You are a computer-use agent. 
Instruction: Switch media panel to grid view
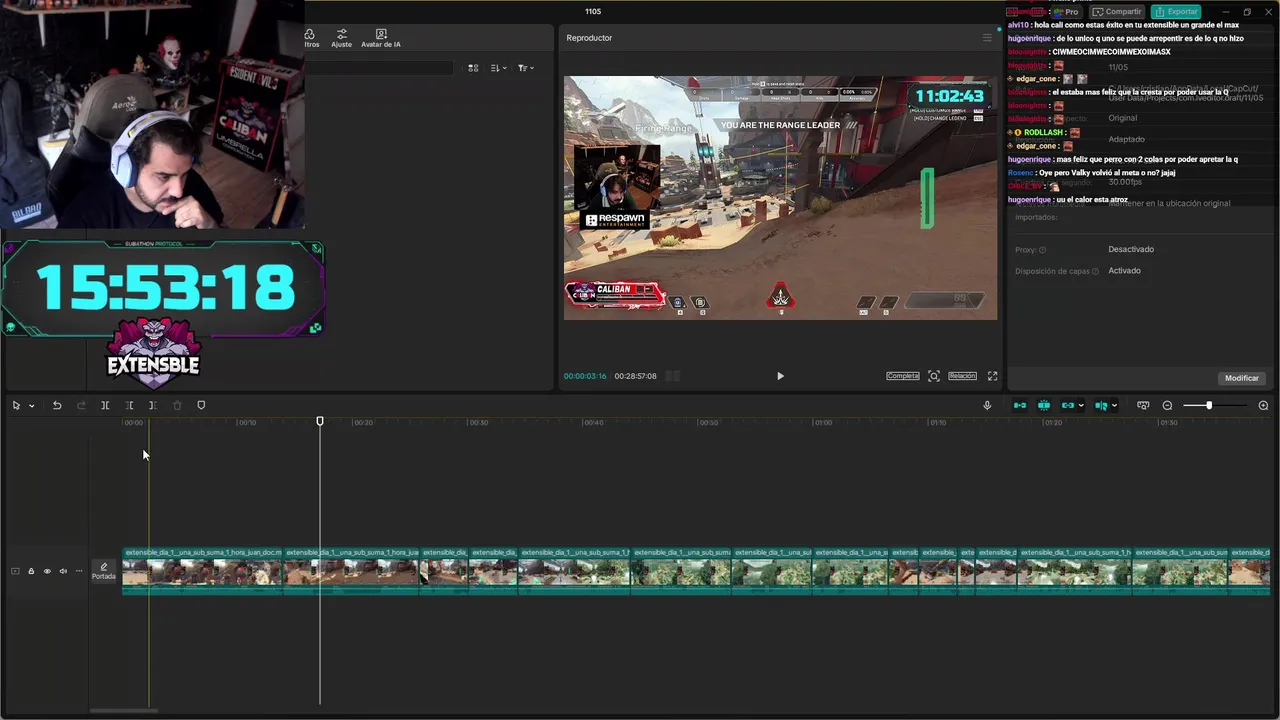(x=473, y=68)
